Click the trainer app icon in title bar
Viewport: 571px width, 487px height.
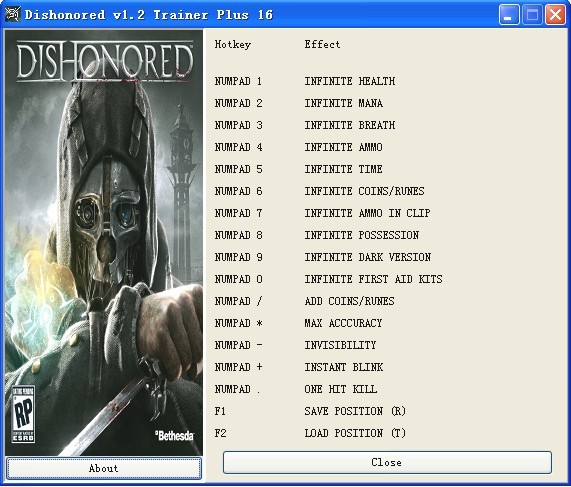coord(13,15)
